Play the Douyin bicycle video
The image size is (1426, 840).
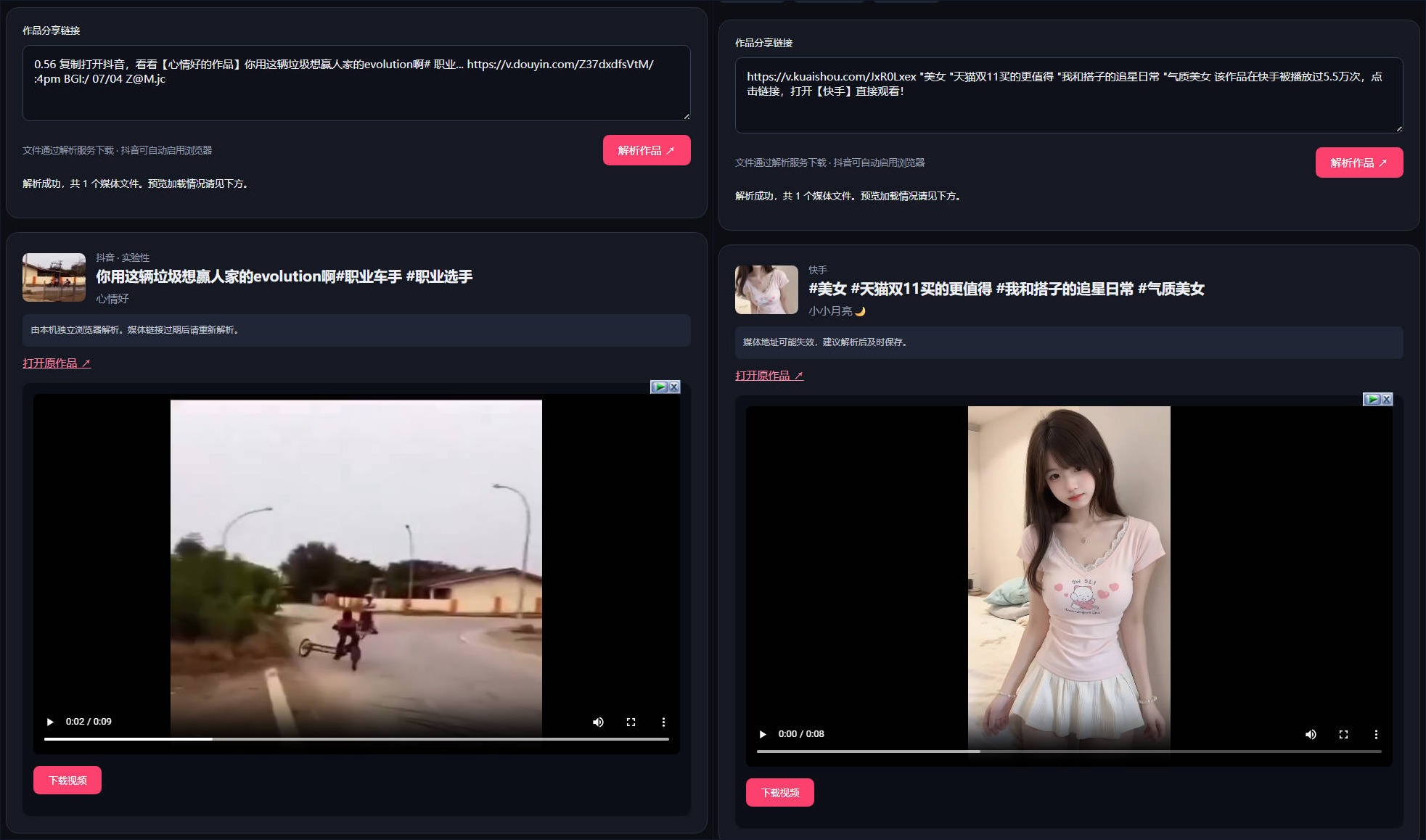(50, 722)
